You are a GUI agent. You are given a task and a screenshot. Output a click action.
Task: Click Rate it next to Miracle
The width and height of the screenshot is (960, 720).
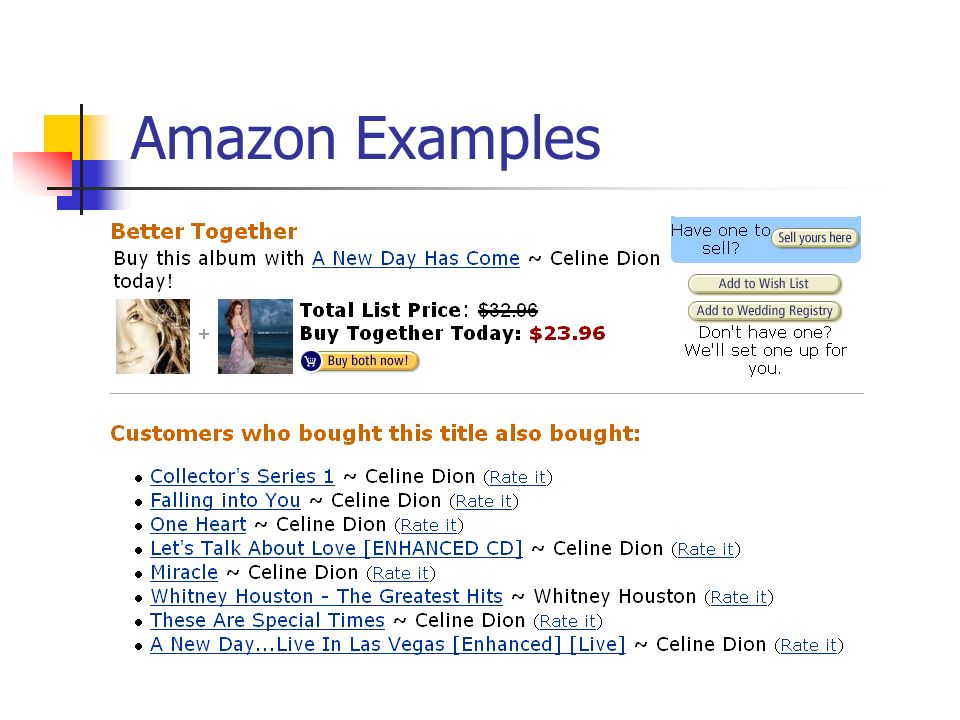click(x=400, y=573)
